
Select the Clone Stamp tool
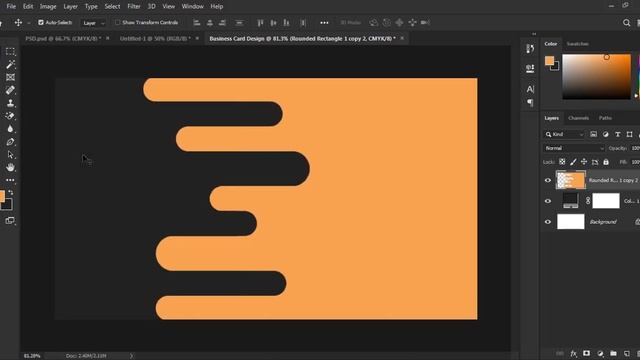[10, 103]
